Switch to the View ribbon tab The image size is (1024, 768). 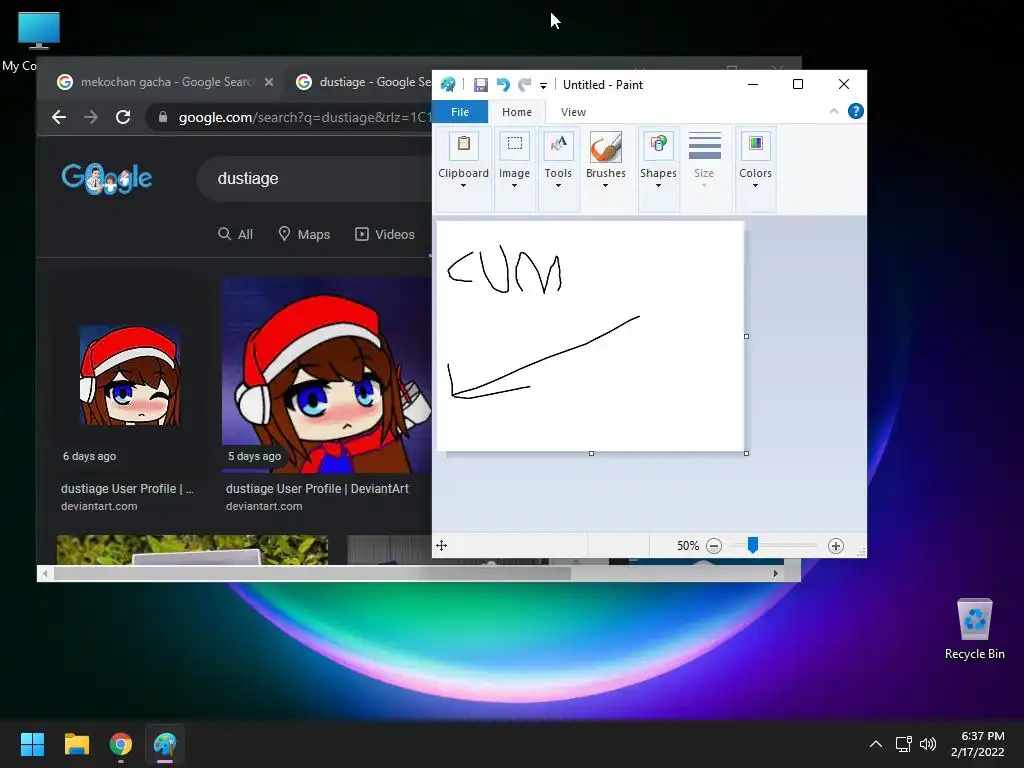(x=573, y=112)
